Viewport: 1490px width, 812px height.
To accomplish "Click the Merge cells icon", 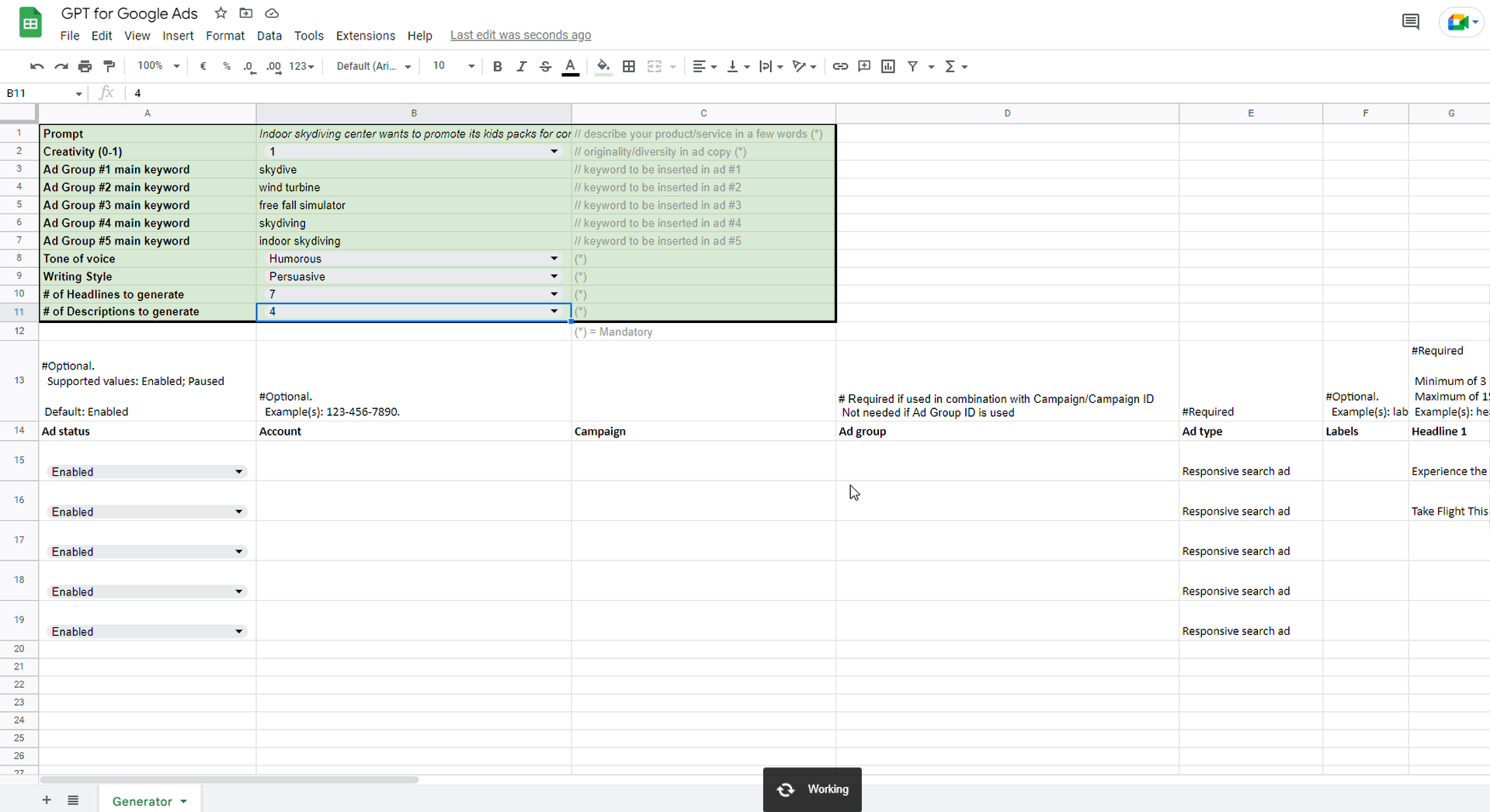I will click(x=655, y=67).
